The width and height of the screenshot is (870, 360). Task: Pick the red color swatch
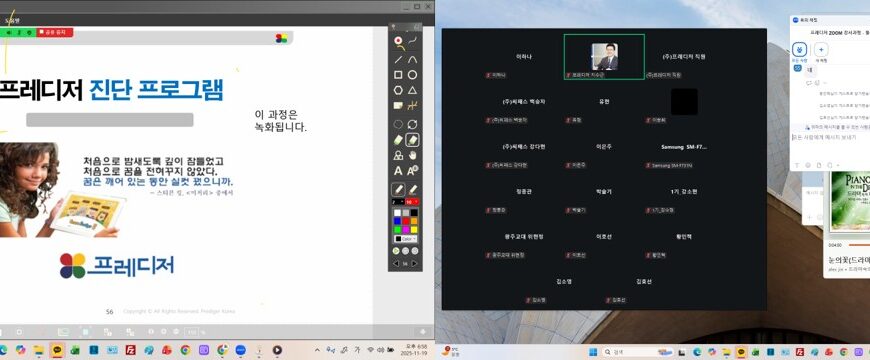406,221
